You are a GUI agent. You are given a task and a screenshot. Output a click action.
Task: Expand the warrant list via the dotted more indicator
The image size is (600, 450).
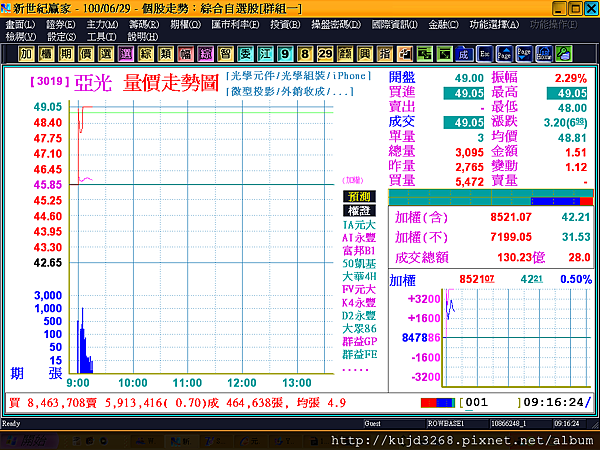pyautogui.click(x=355, y=370)
